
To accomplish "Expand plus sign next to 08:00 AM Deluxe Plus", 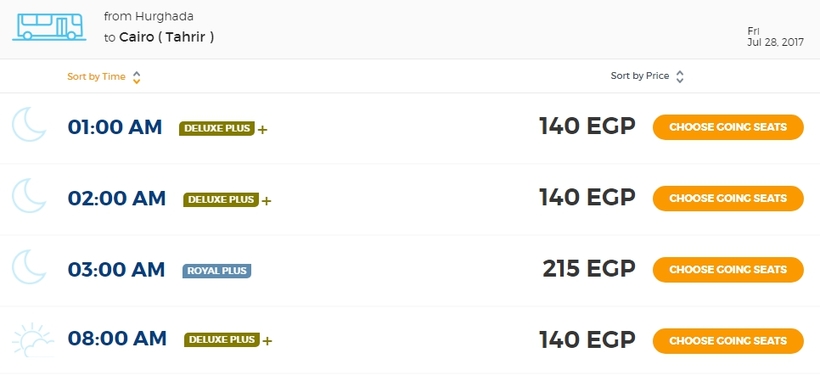I will pos(267,341).
